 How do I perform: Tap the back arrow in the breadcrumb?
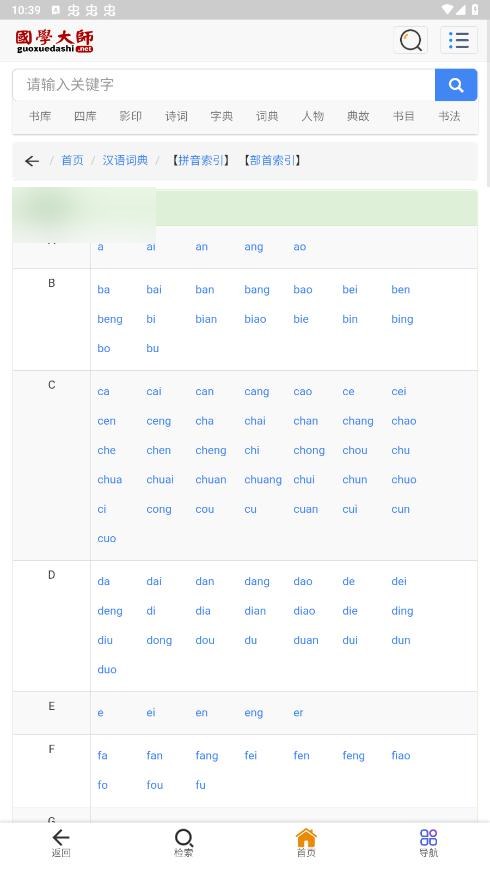(32, 161)
